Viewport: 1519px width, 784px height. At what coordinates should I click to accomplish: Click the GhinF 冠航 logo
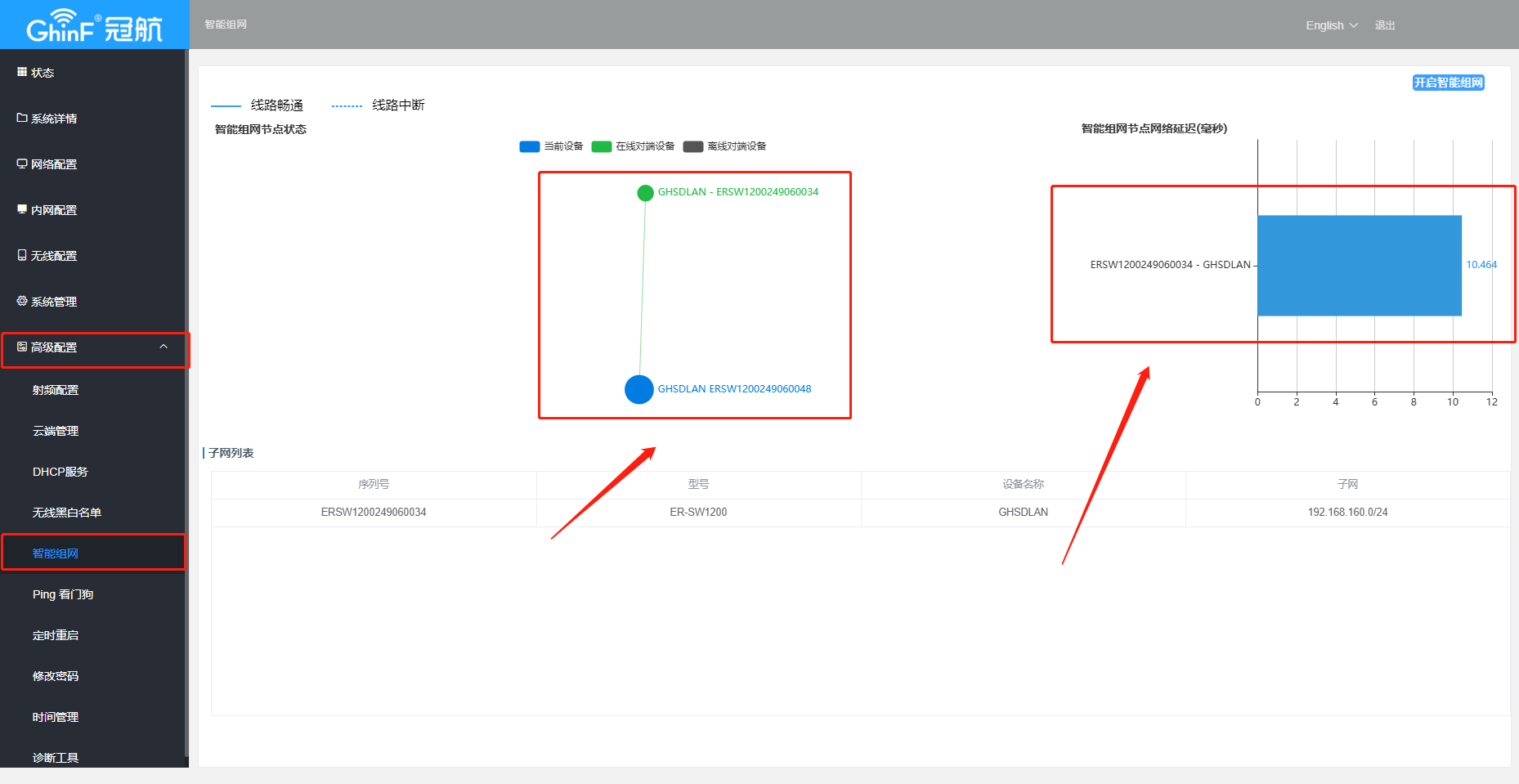94,26
